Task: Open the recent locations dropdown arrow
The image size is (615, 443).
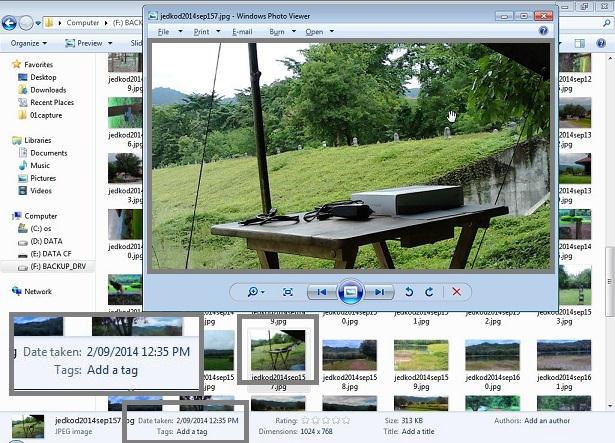Action: [38, 23]
